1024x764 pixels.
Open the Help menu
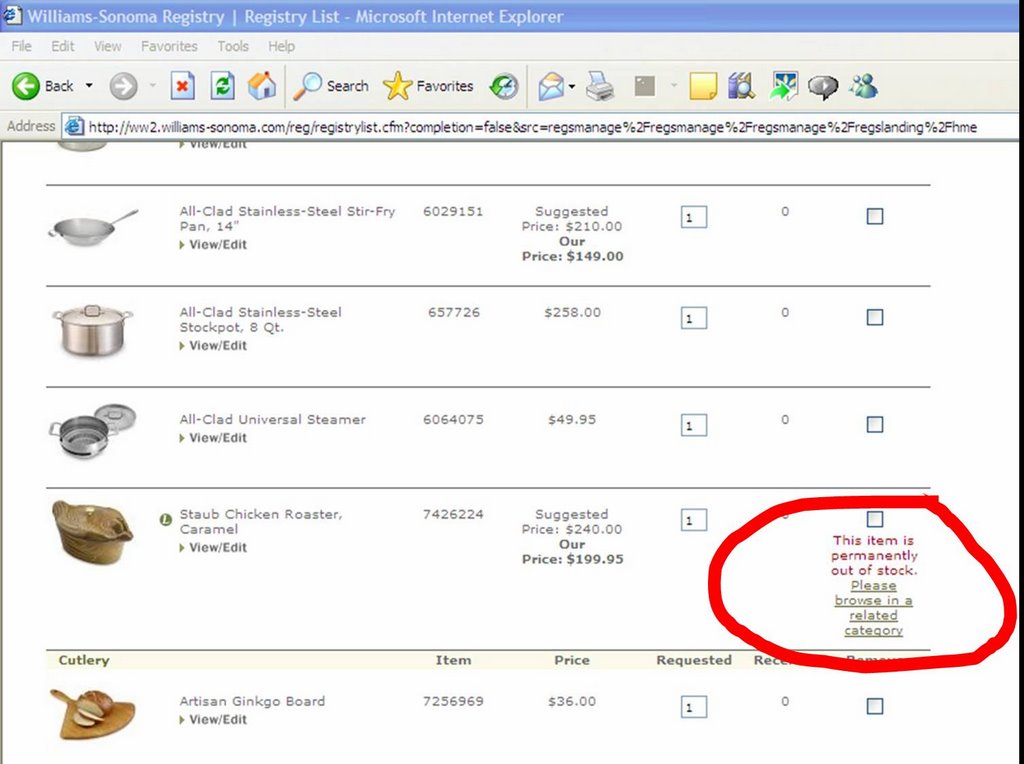(x=281, y=46)
